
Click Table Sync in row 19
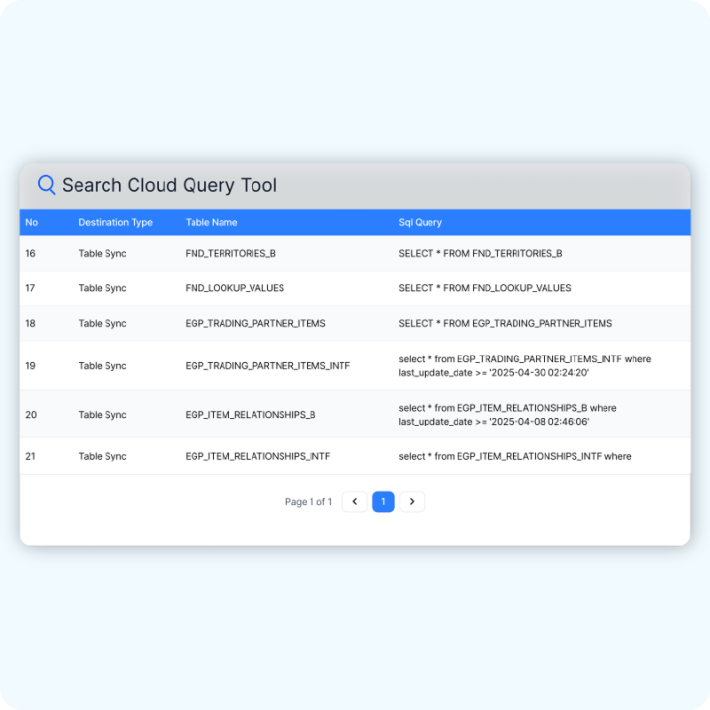pos(102,366)
